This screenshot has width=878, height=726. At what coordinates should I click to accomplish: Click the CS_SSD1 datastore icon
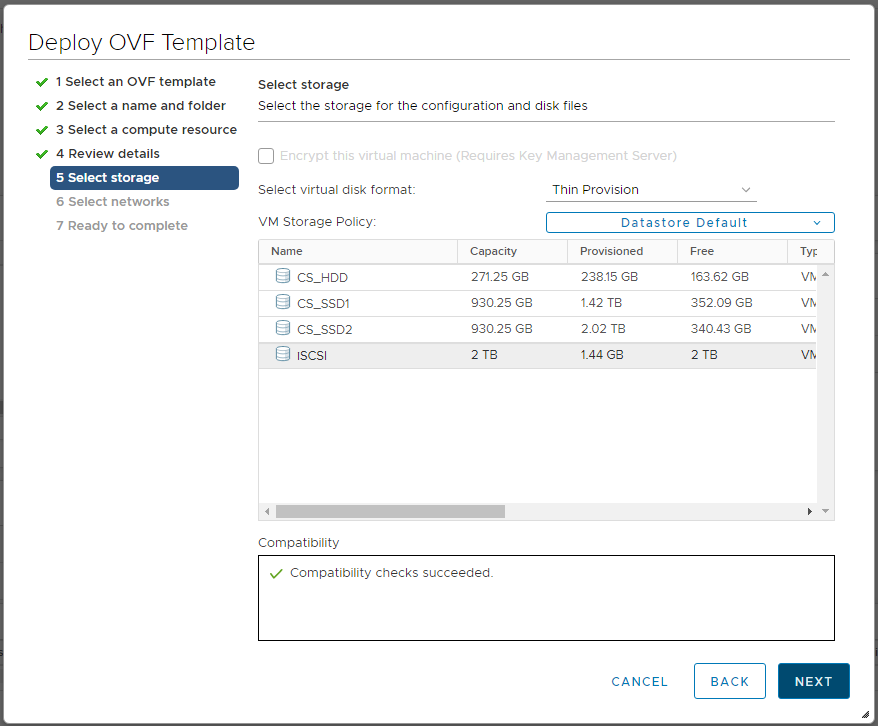pyautogui.click(x=282, y=302)
